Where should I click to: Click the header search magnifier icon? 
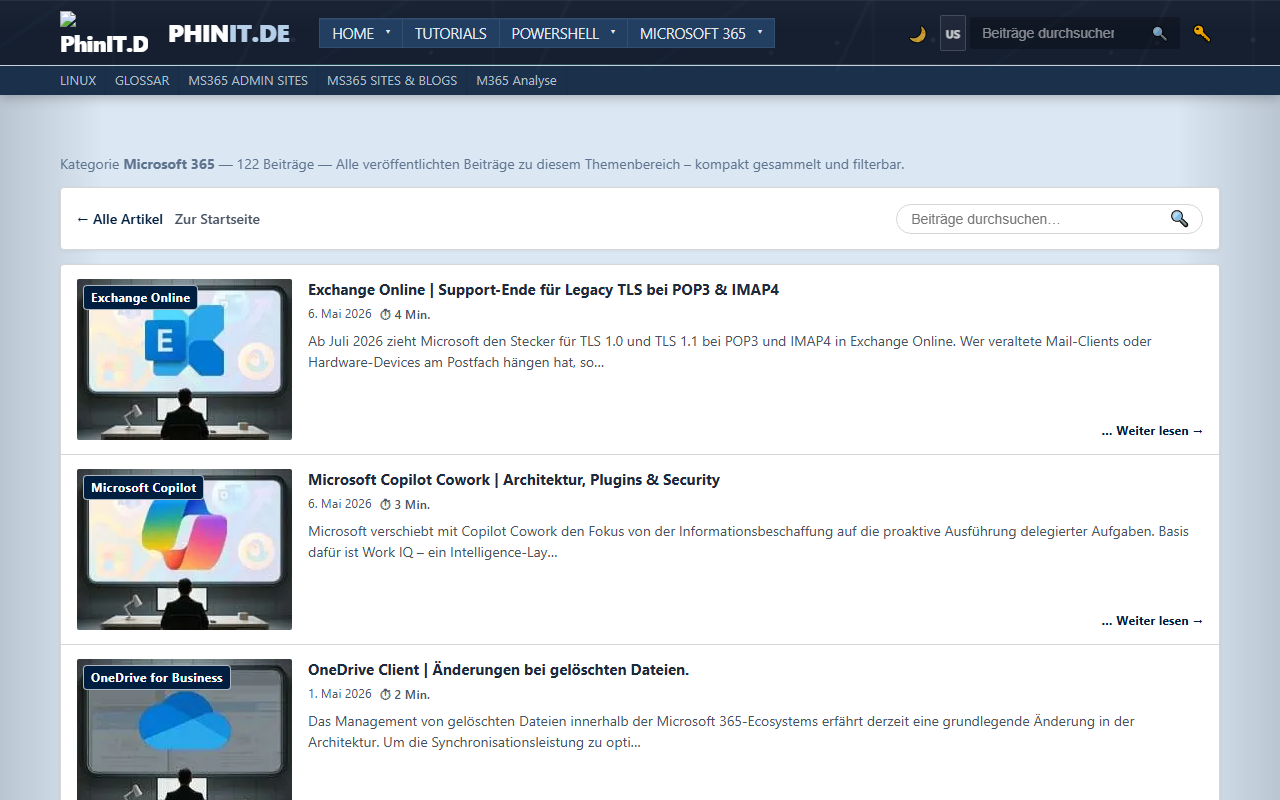tap(1159, 34)
